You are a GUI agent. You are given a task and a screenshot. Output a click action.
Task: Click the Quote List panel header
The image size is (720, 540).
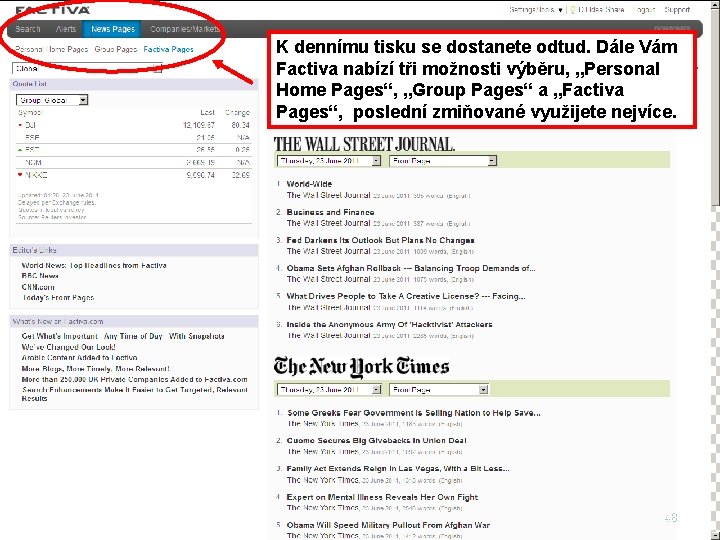tap(134, 84)
